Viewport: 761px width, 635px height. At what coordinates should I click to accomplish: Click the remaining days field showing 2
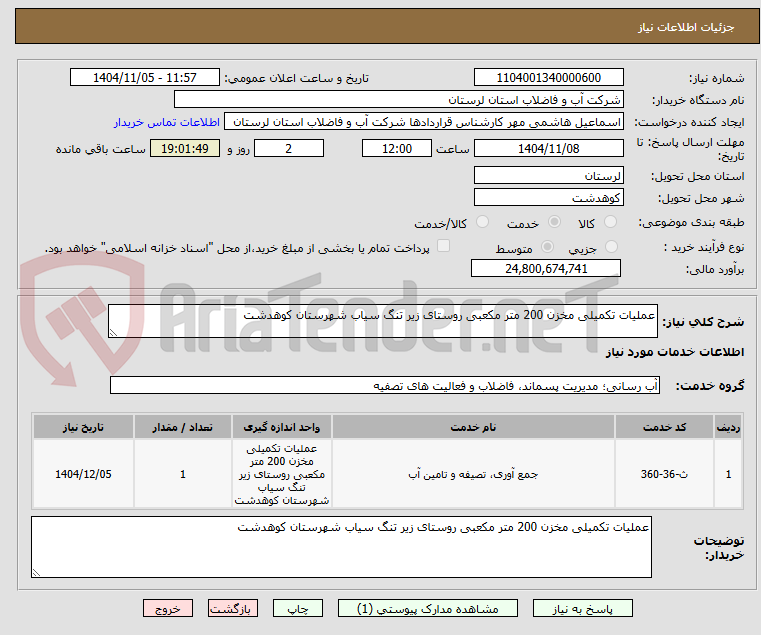289,149
